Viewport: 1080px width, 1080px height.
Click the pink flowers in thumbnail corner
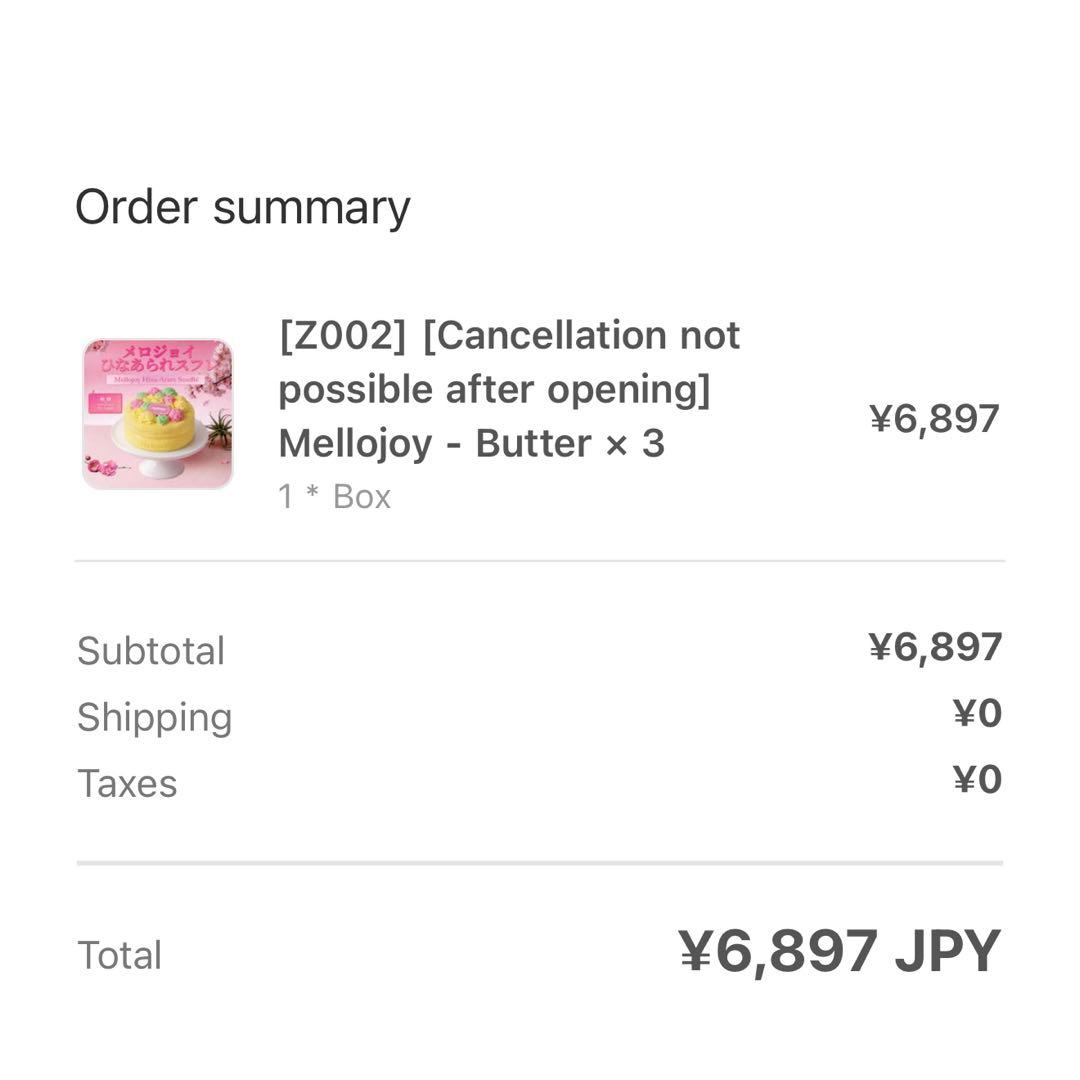pyautogui.click(x=101, y=467)
